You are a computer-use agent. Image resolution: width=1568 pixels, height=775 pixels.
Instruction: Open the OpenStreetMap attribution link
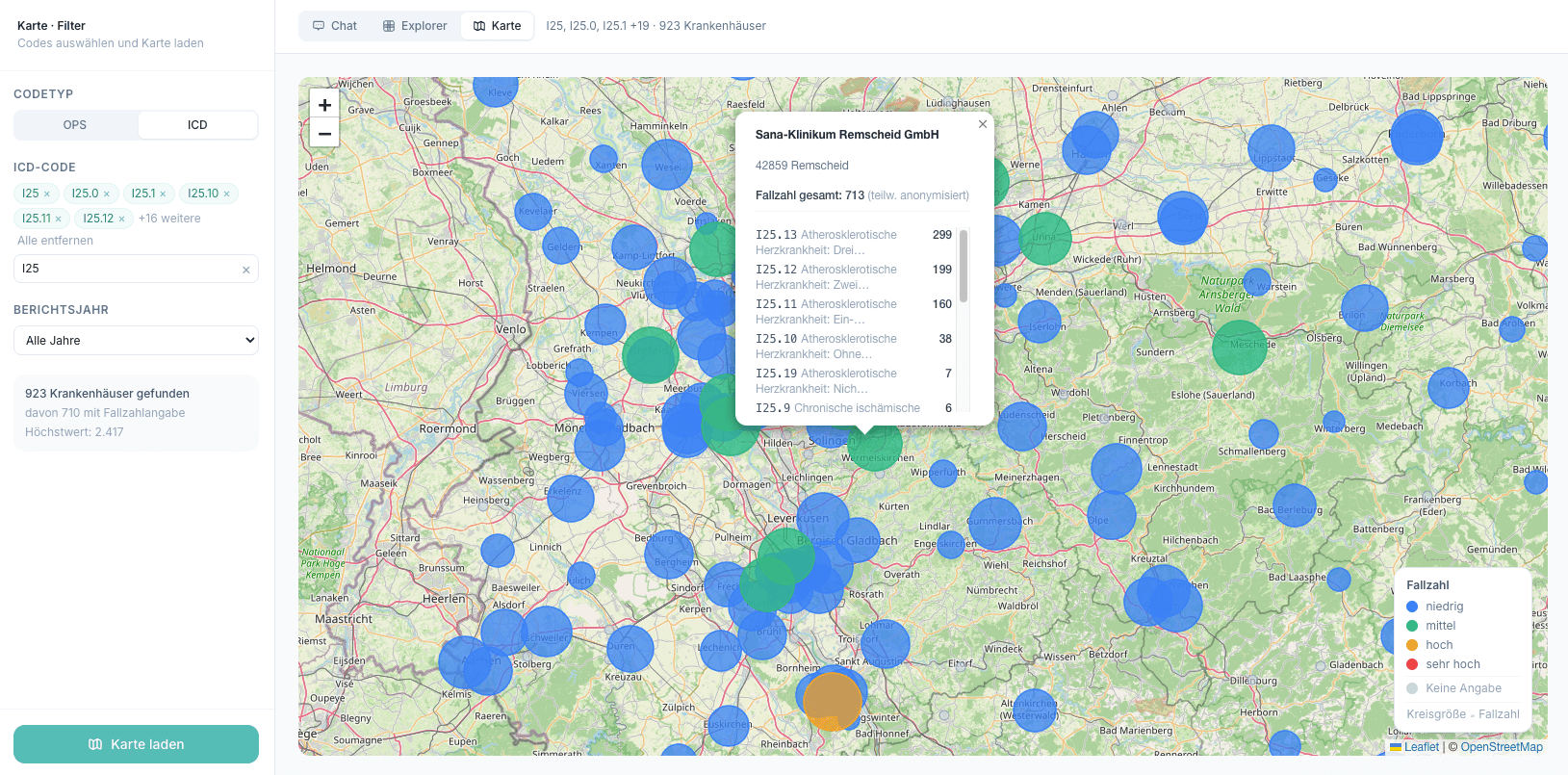point(1502,747)
